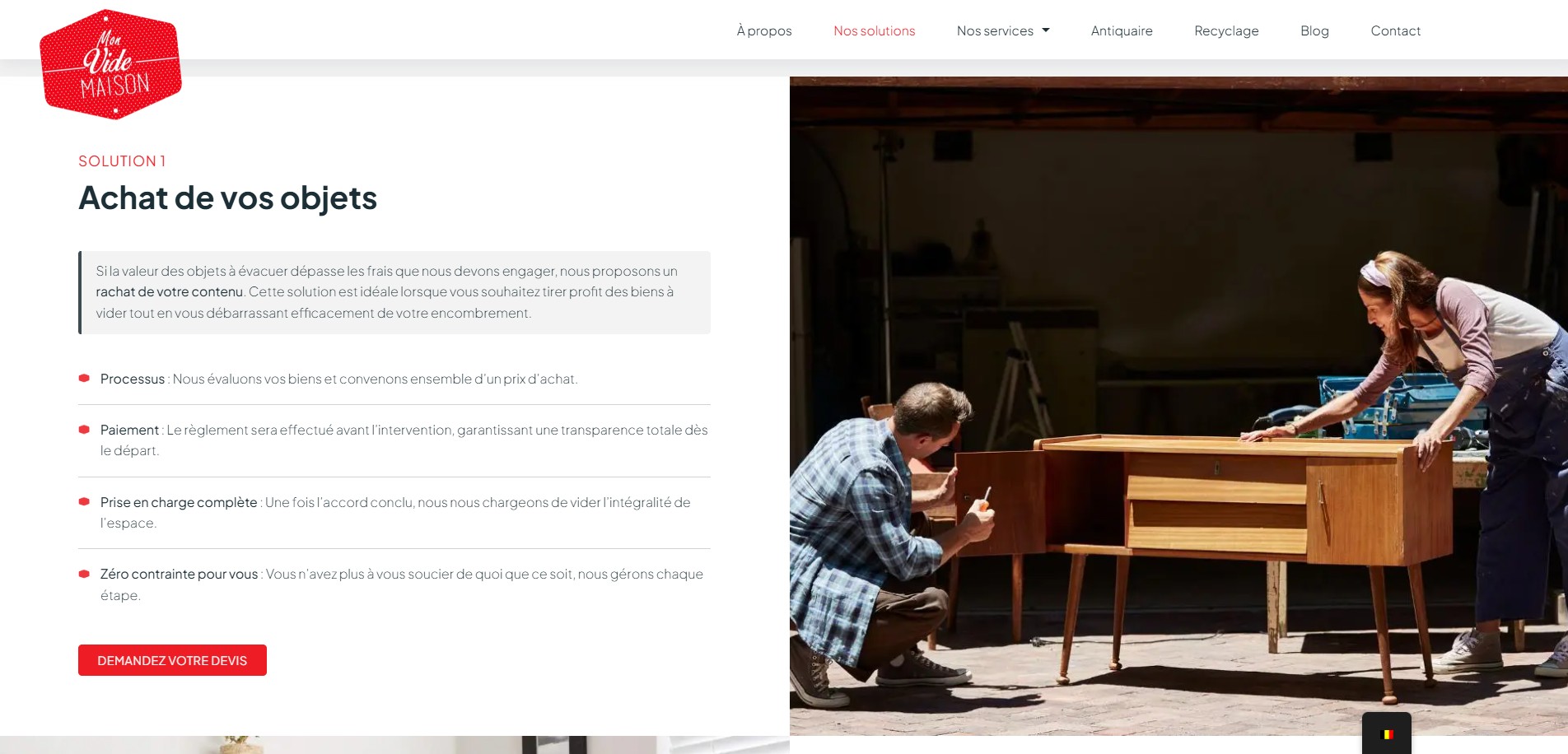Open the Contact page
Image resolution: width=1568 pixels, height=754 pixels.
tap(1396, 30)
